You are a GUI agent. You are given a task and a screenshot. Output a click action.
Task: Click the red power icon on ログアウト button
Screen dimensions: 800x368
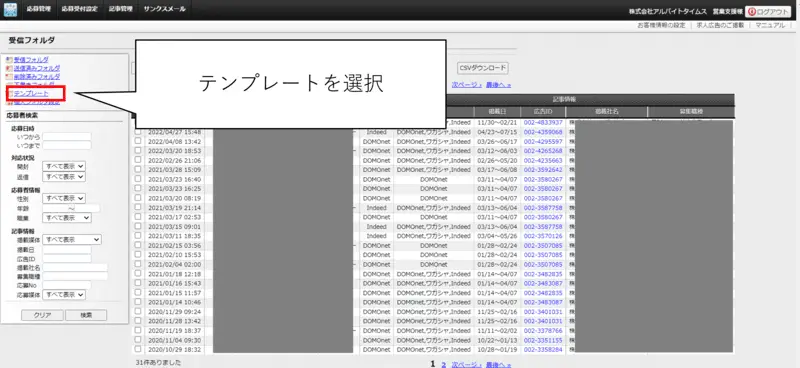click(752, 12)
